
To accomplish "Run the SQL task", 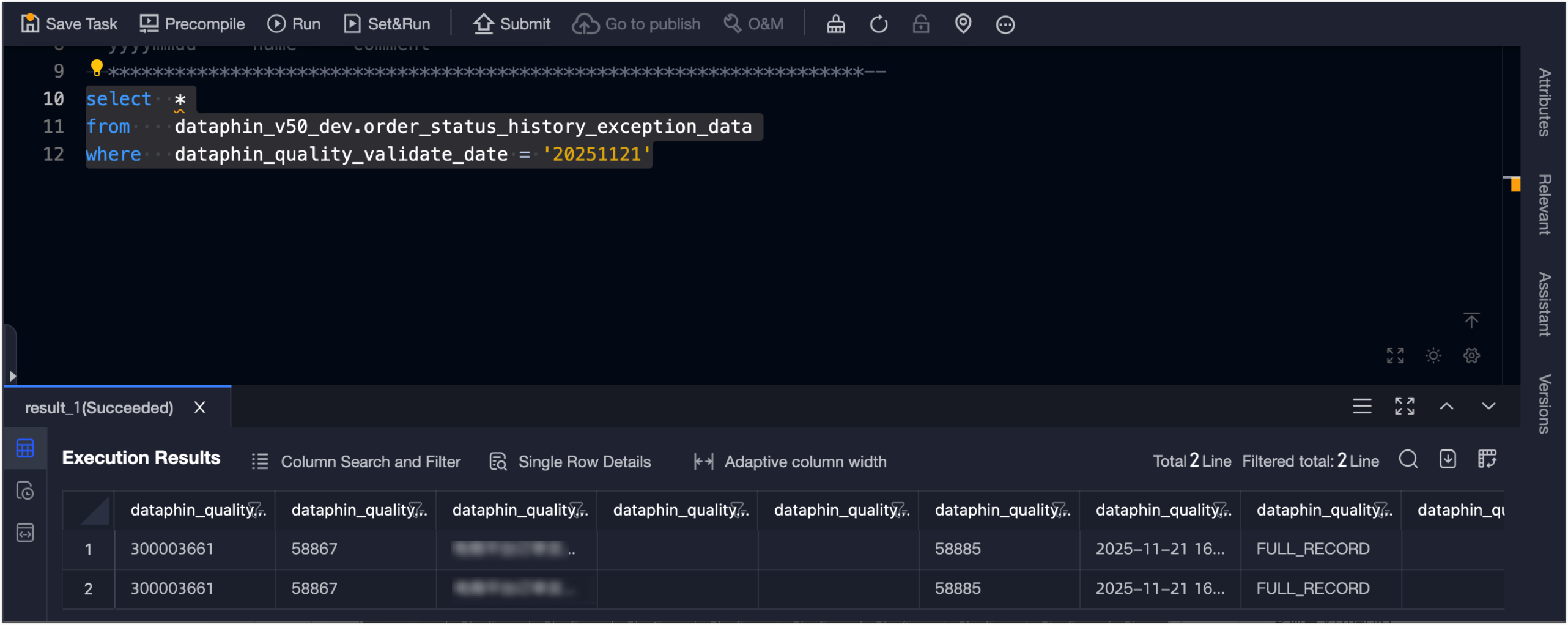I will (x=294, y=24).
